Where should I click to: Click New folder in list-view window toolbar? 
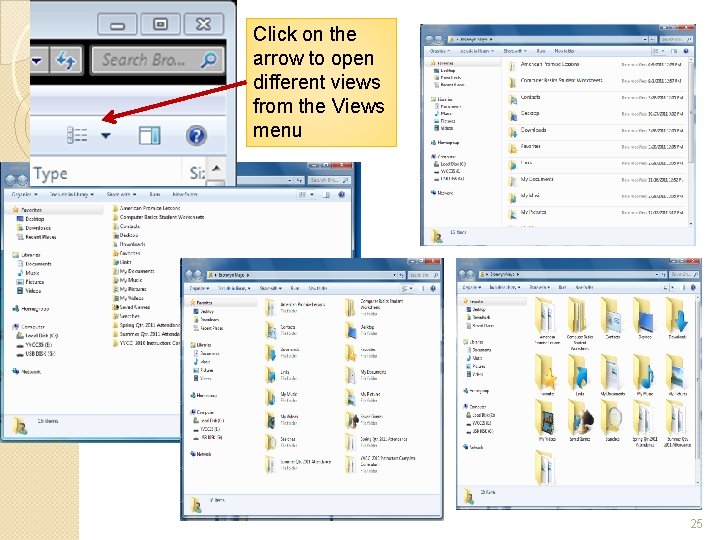[185, 194]
